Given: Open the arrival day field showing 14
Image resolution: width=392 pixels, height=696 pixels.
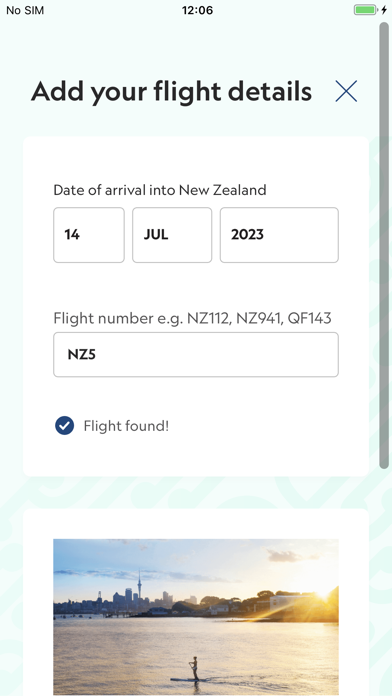Looking at the screenshot, I should pos(89,235).
